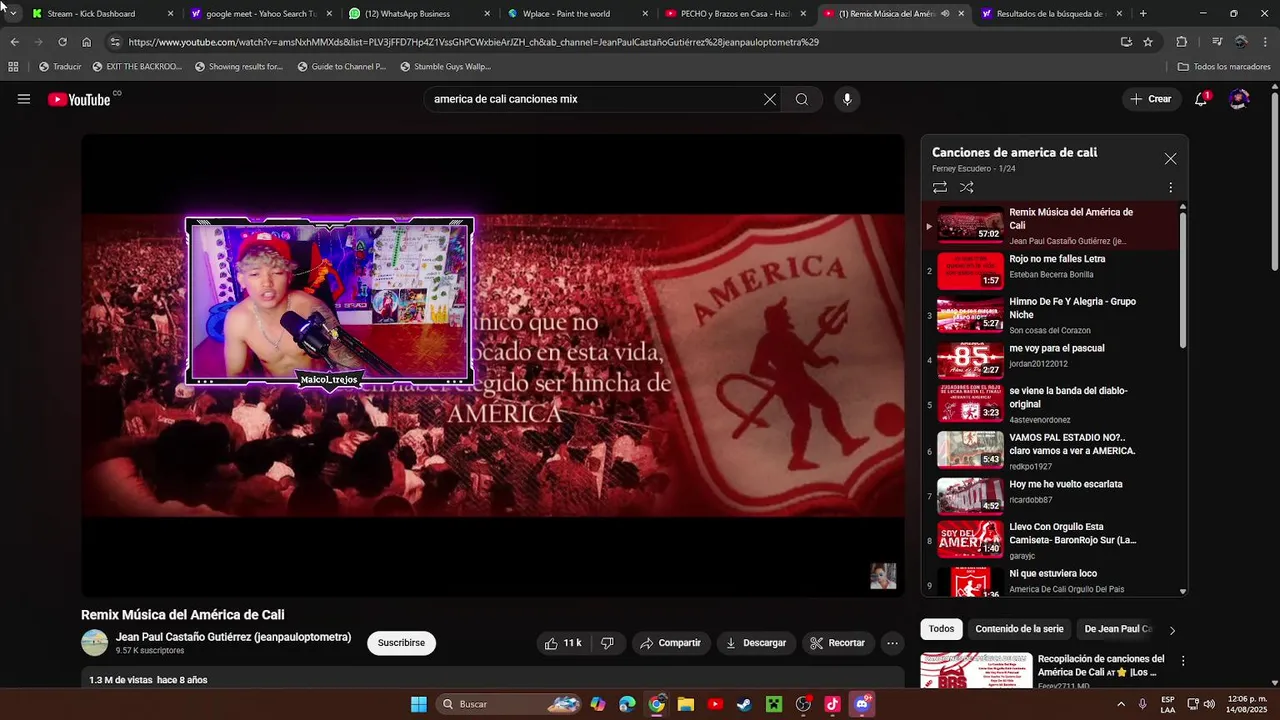Open the tab search dropdown arrow

coord(13,14)
